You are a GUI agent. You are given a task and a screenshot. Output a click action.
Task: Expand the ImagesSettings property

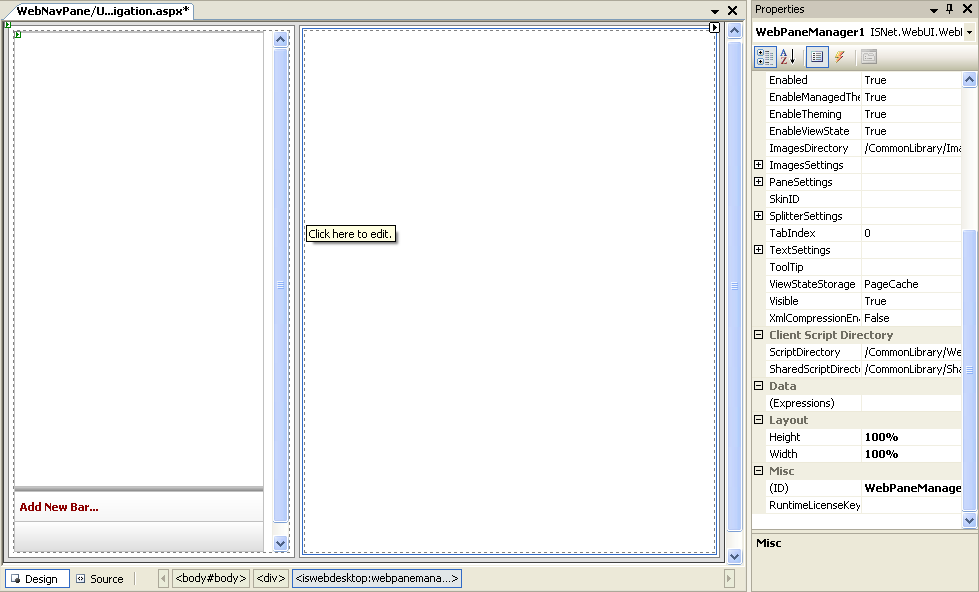[759, 165]
